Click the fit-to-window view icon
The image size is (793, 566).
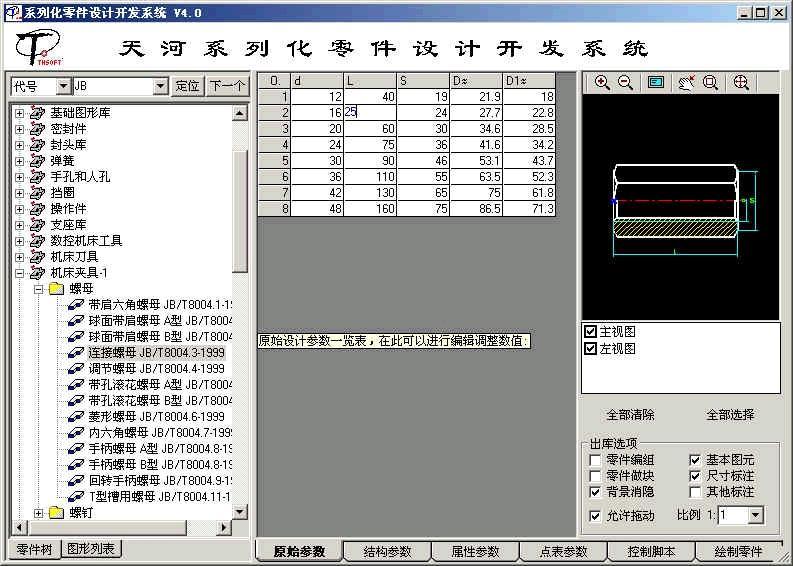coord(656,83)
